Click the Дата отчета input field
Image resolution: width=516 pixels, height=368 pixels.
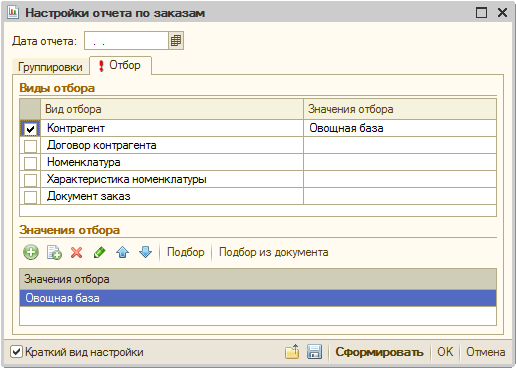click(x=126, y=41)
